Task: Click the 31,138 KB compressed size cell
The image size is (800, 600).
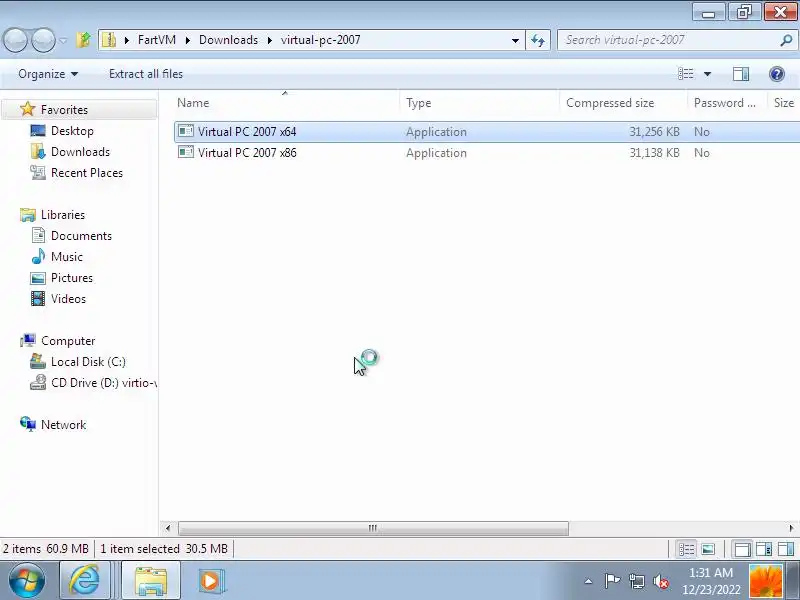Action: click(x=654, y=153)
